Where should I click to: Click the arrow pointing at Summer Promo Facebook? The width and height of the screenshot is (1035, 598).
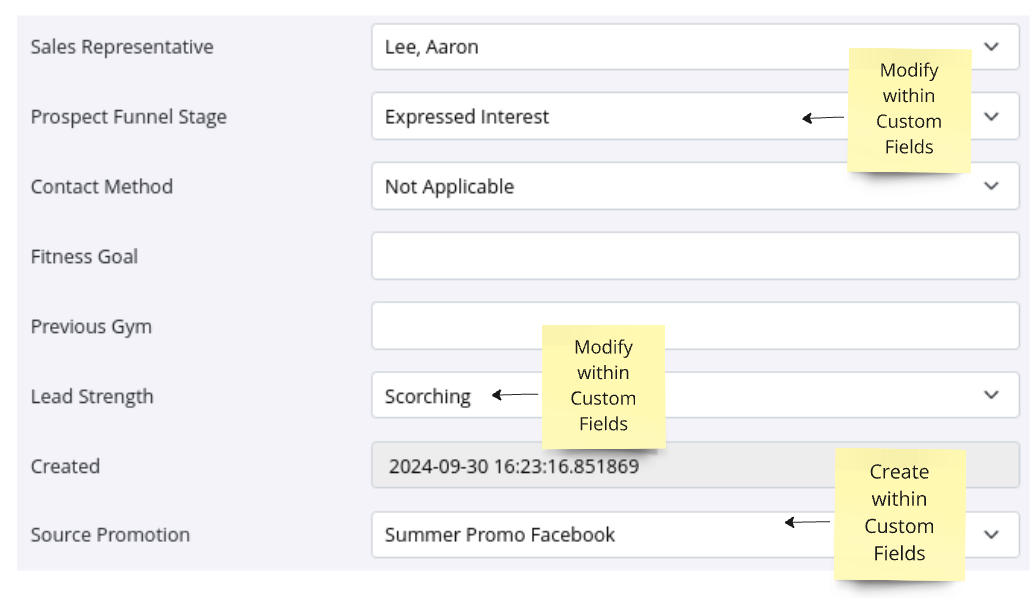tap(807, 522)
